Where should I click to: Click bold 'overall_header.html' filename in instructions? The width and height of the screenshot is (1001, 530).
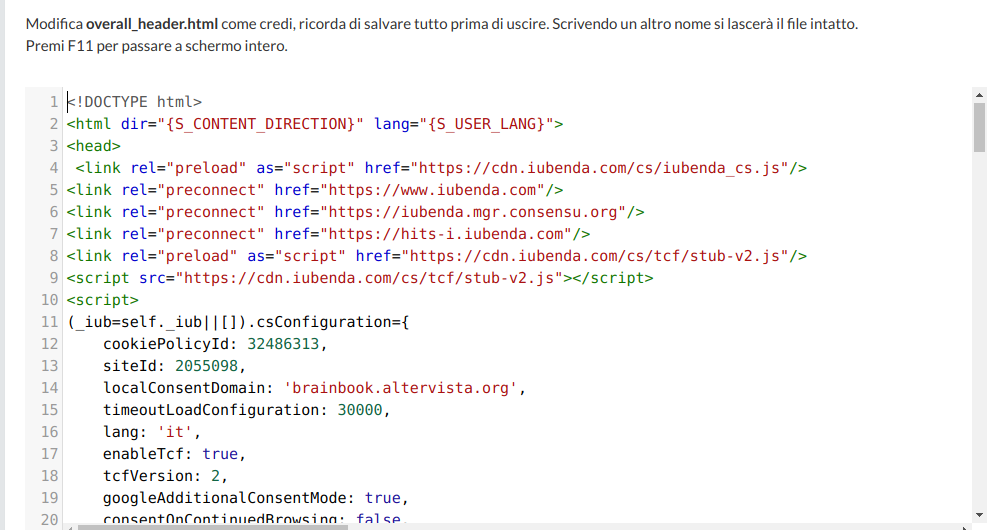[152, 24]
